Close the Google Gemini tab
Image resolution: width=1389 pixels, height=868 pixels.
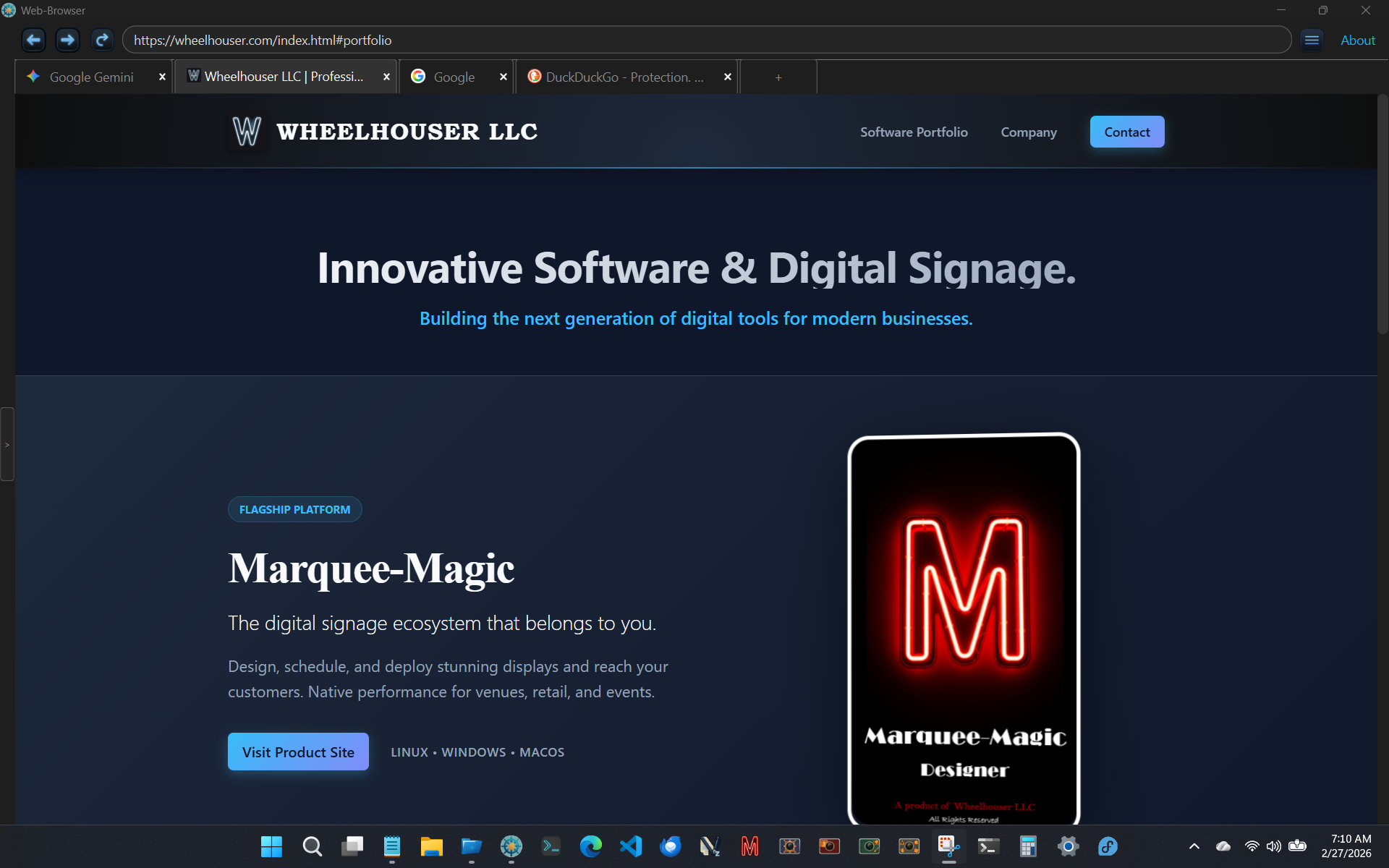tap(162, 77)
